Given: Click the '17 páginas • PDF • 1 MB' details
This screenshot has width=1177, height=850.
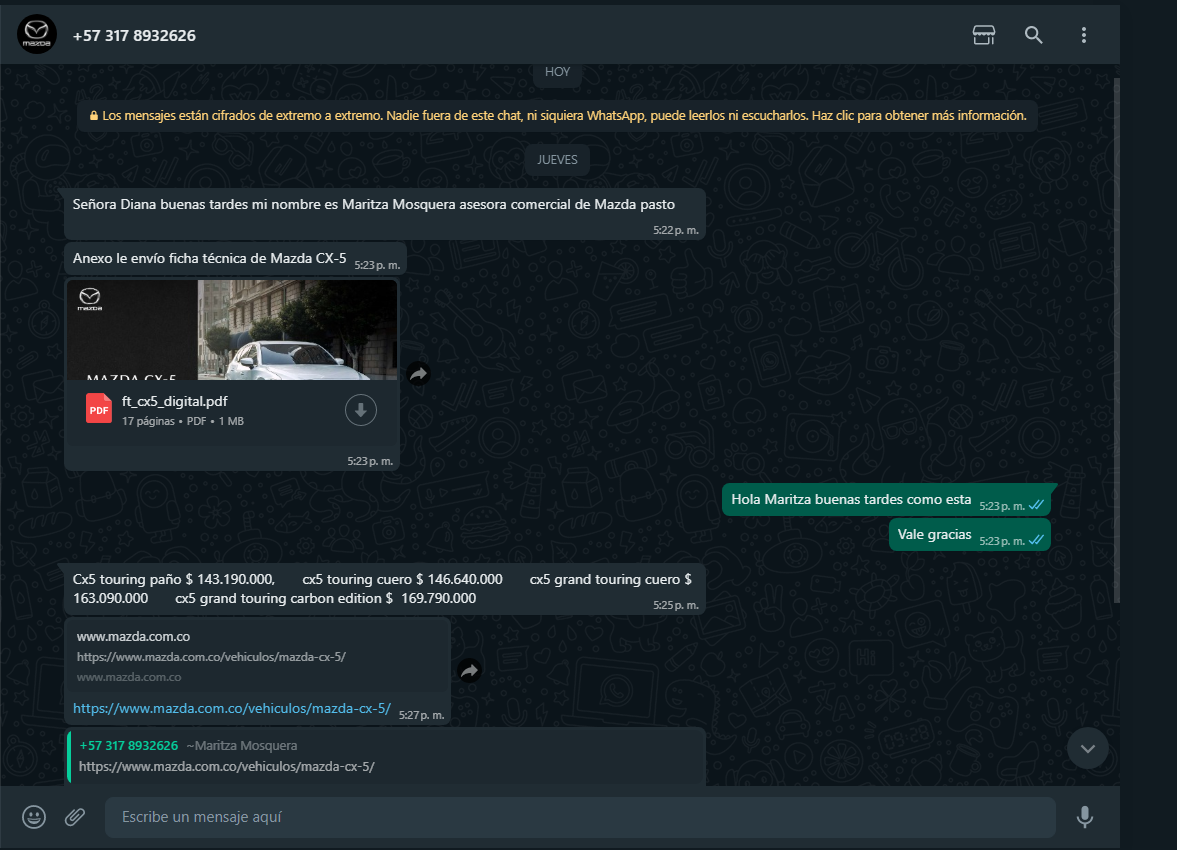Looking at the screenshot, I should 182,421.
